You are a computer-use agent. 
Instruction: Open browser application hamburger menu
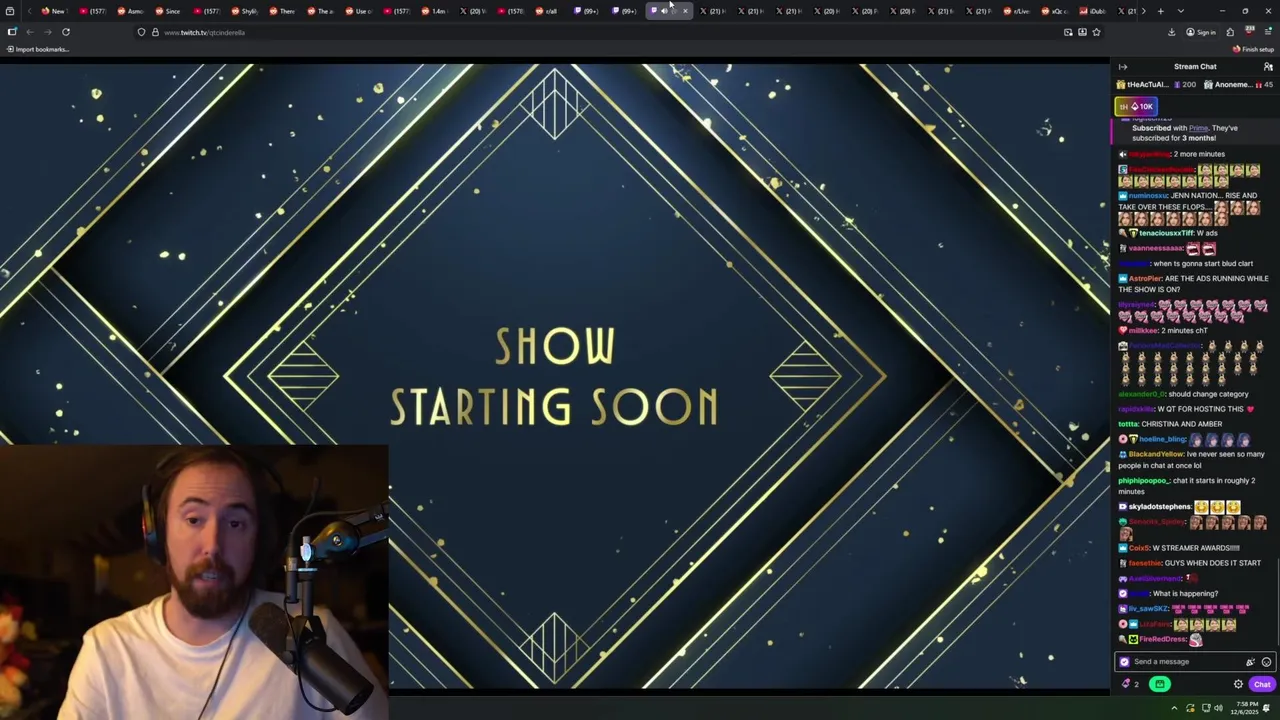click(x=1266, y=32)
